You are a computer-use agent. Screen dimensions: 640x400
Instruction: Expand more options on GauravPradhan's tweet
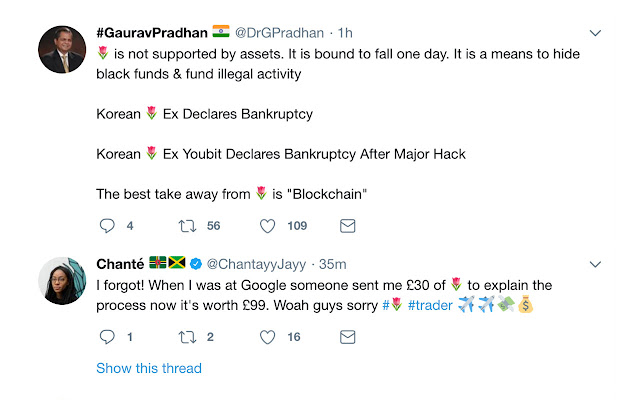point(596,32)
